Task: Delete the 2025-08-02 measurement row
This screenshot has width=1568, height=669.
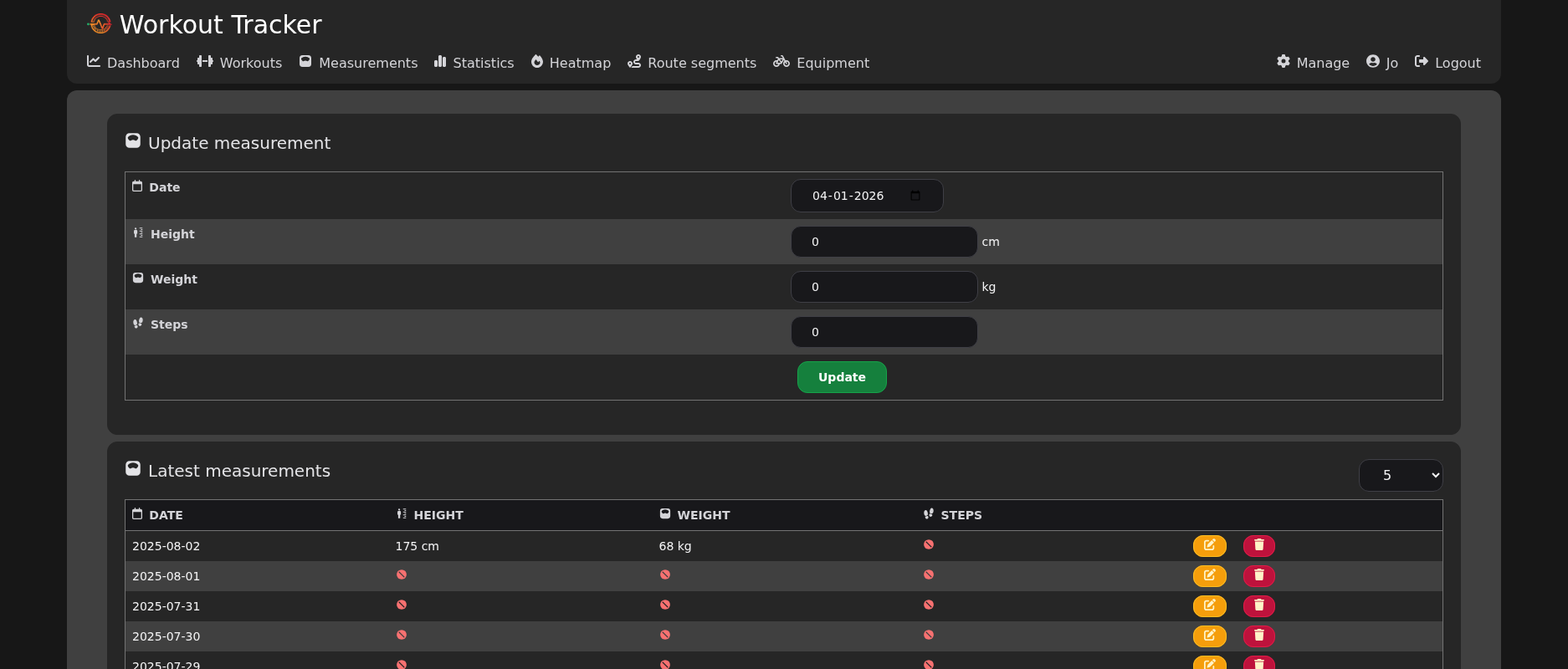Action: [x=1258, y=546]
